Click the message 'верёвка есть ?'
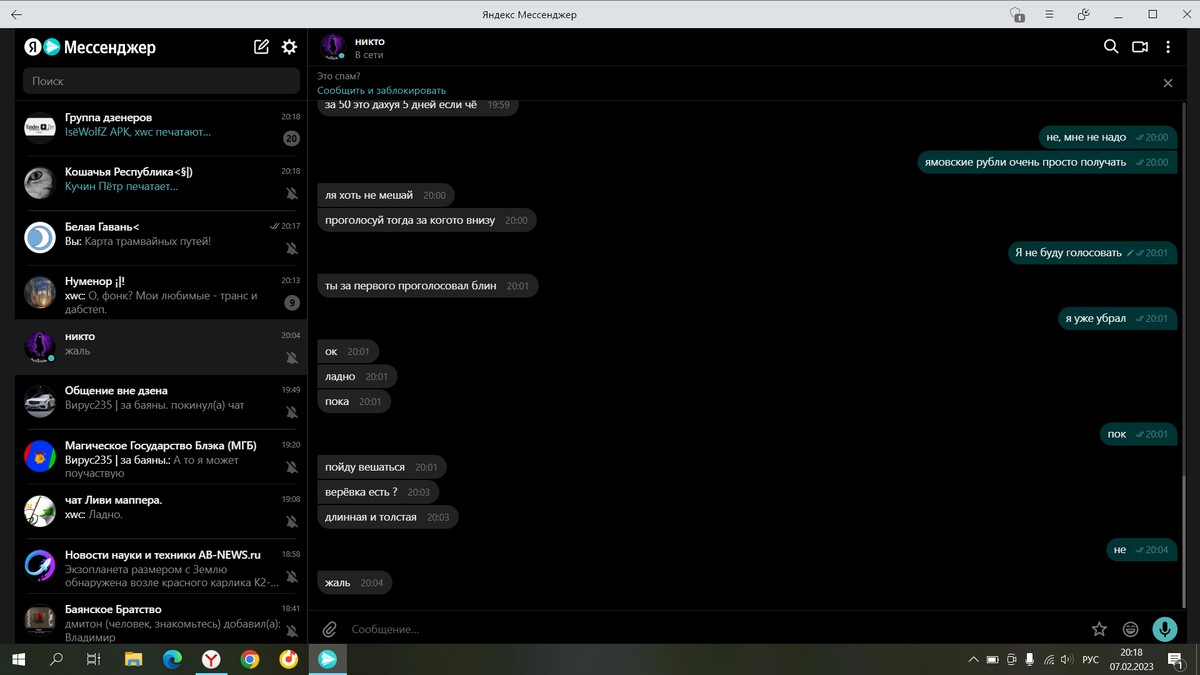 pyautogui.click(x=378, y=492)
